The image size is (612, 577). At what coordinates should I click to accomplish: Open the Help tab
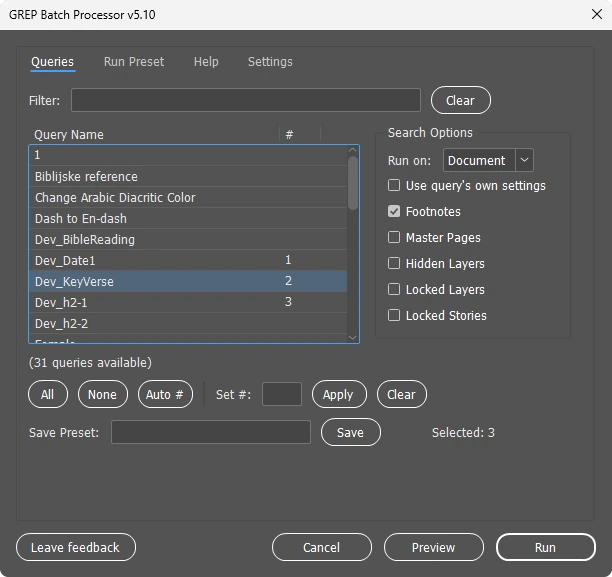(x=206, y=62)
